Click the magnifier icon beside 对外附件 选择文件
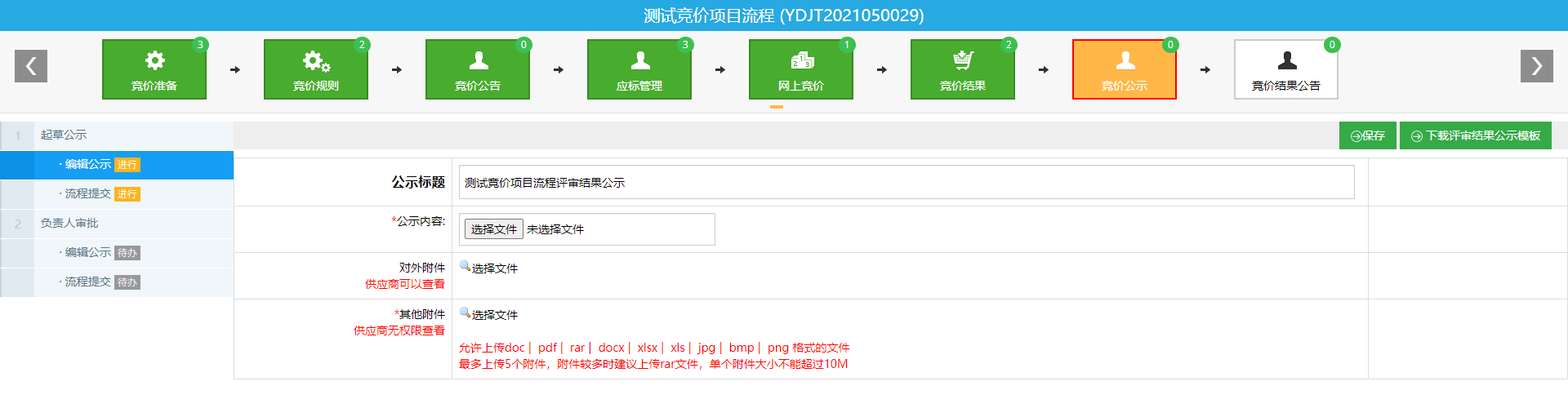 pyautogui.click(x=465, y=266)
